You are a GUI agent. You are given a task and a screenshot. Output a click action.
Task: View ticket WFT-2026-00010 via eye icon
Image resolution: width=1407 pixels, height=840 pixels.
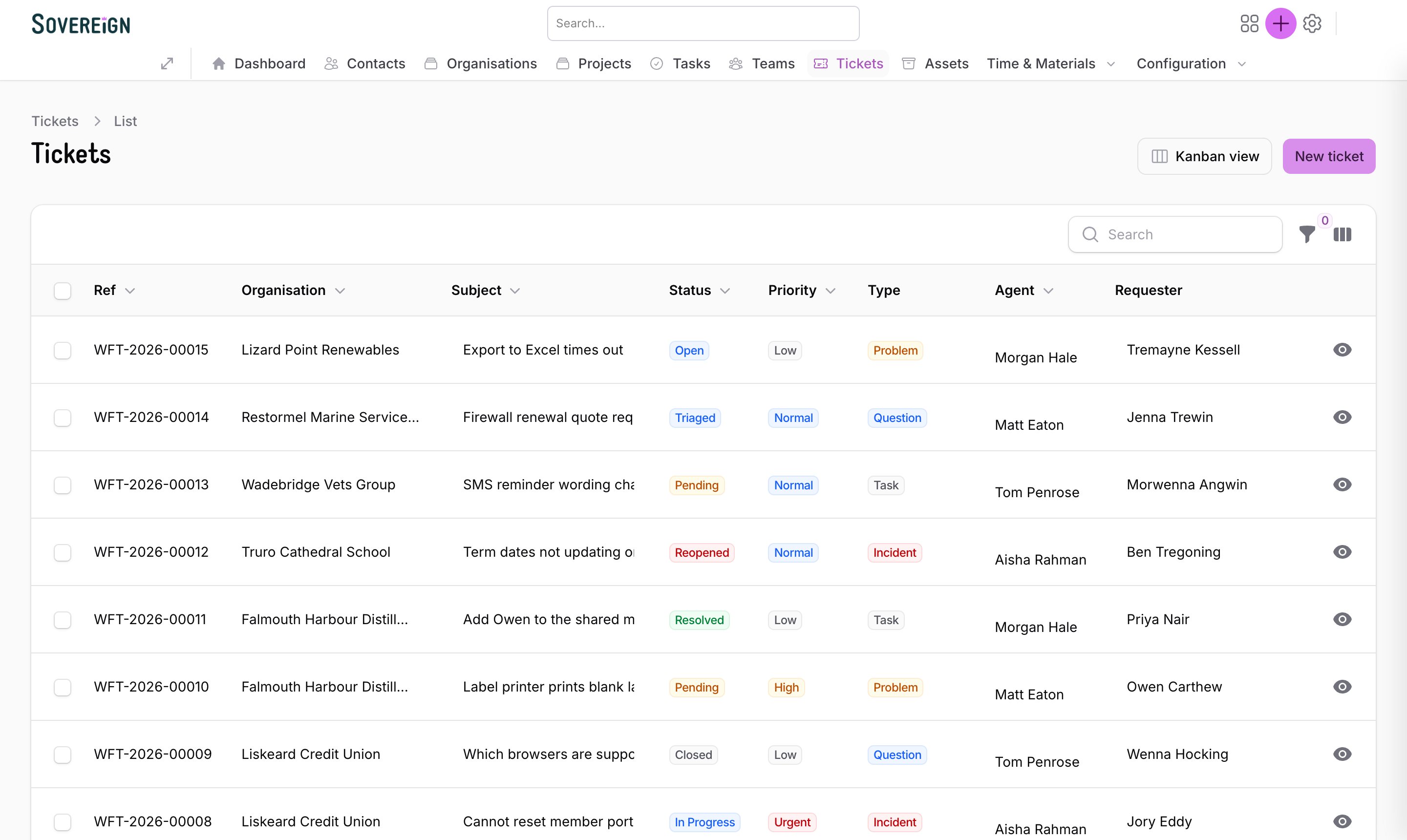tap(1343, 687)
